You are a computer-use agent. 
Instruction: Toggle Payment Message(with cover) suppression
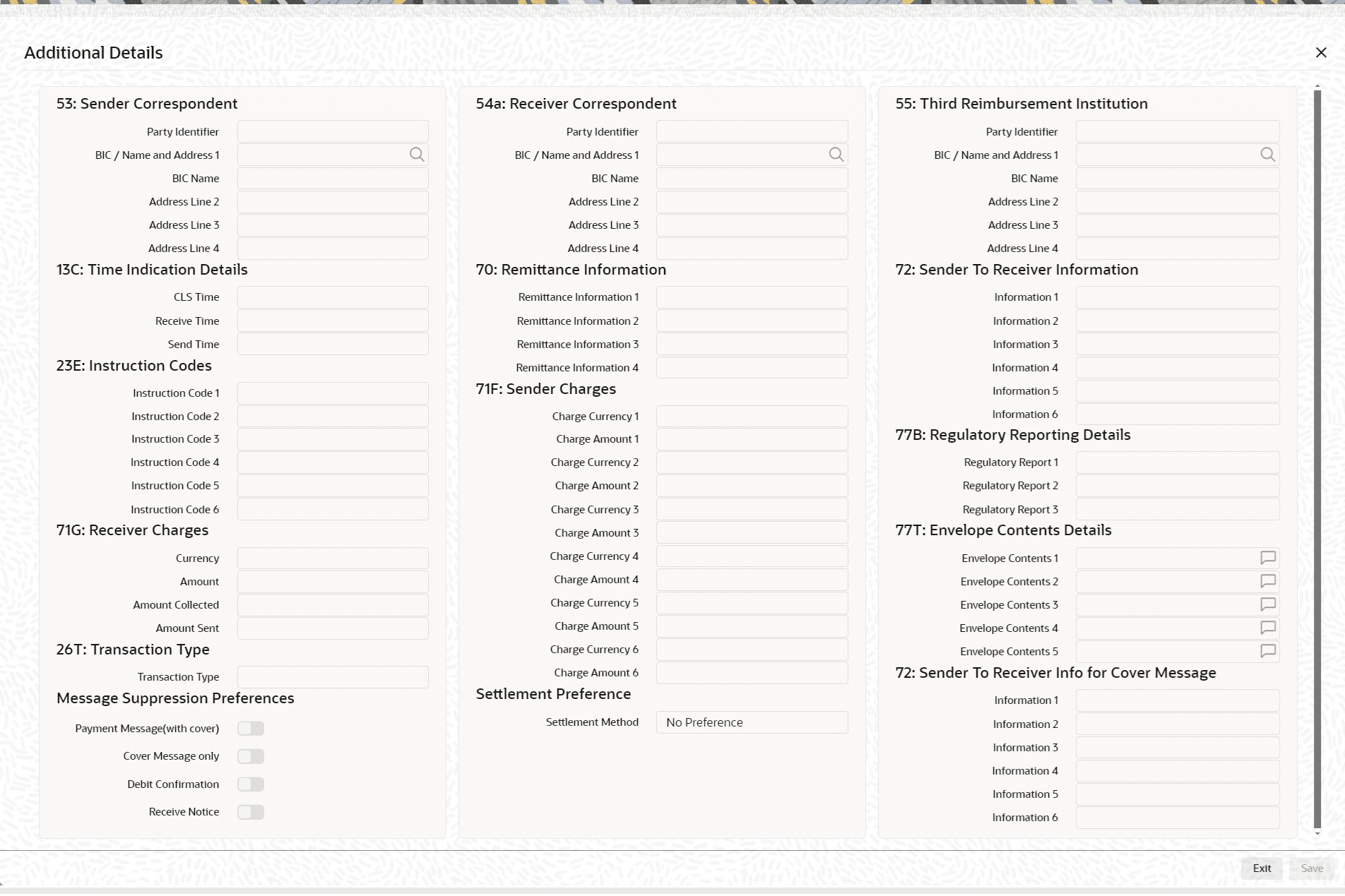[251, 729]
